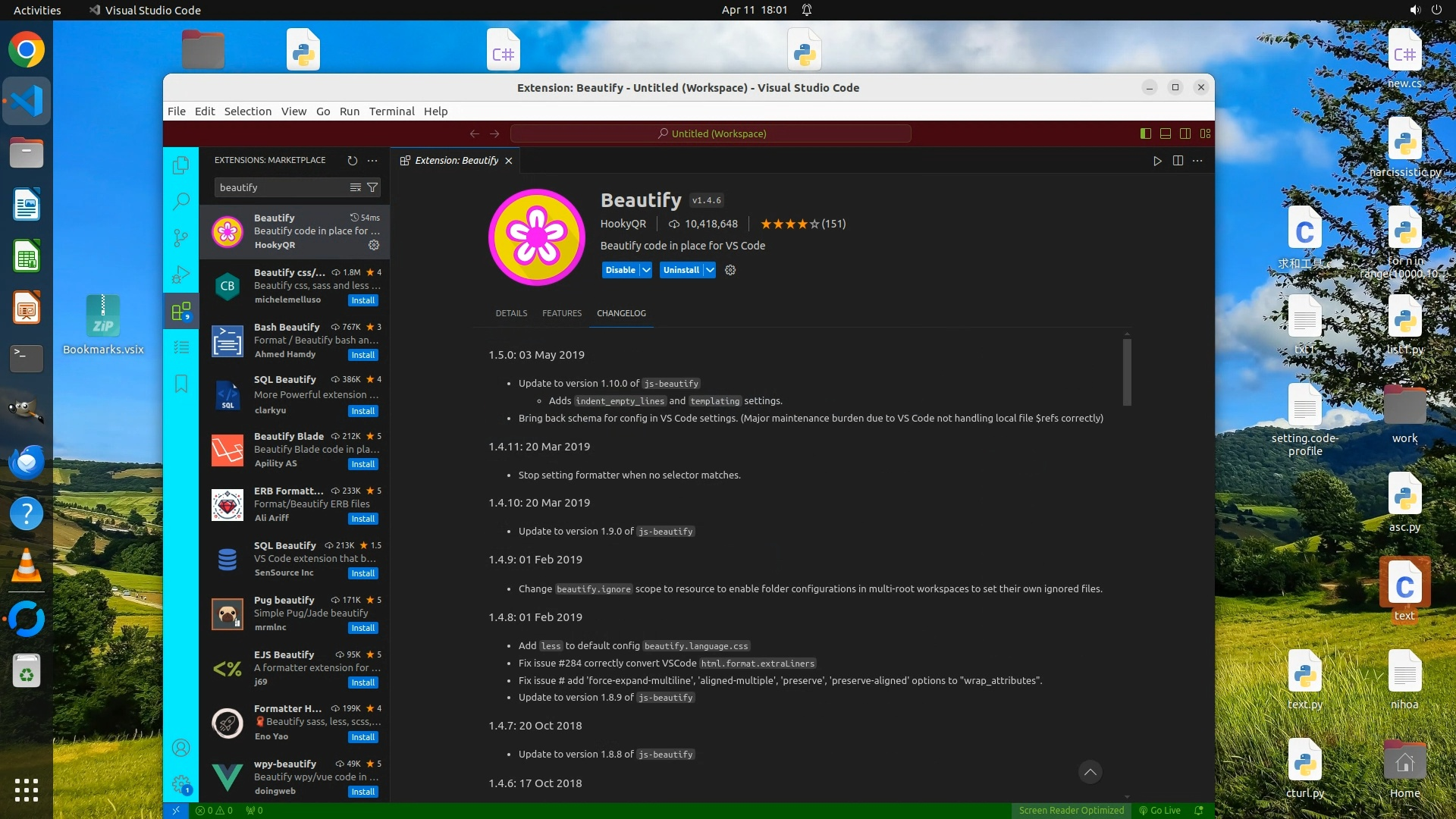Toggle primary side bar visibility

(1145, 133)
